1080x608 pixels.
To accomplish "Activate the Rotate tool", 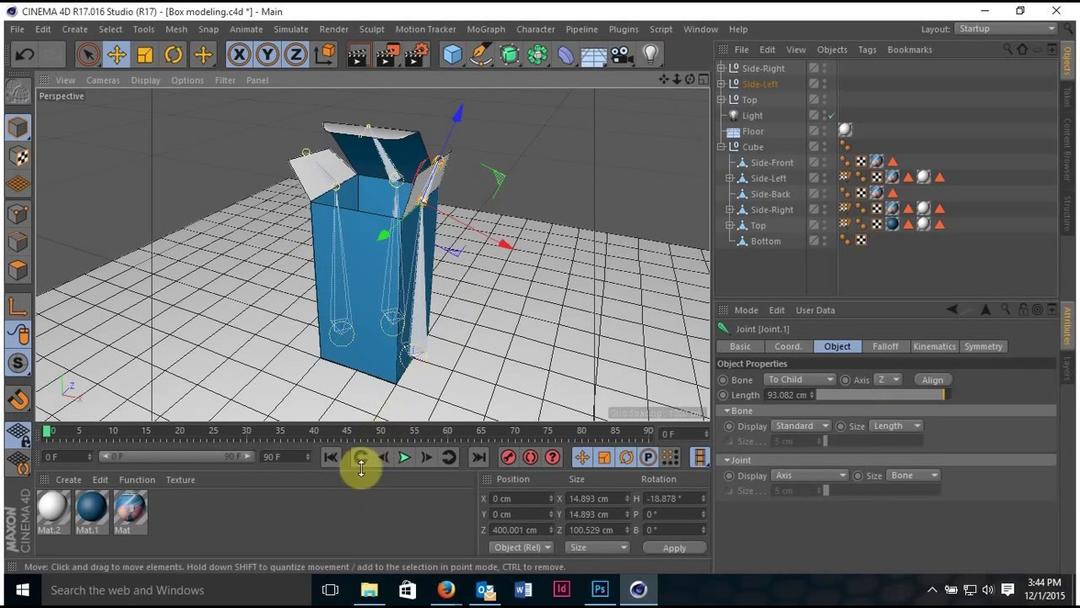I will click(x=174, y=54).
